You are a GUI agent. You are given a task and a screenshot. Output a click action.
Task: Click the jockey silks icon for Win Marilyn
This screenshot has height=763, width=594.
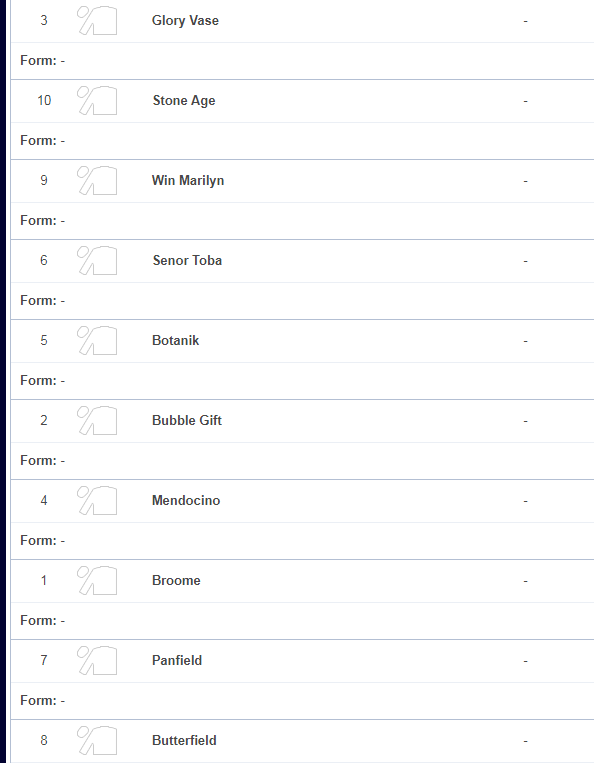[x=97, y=180]
